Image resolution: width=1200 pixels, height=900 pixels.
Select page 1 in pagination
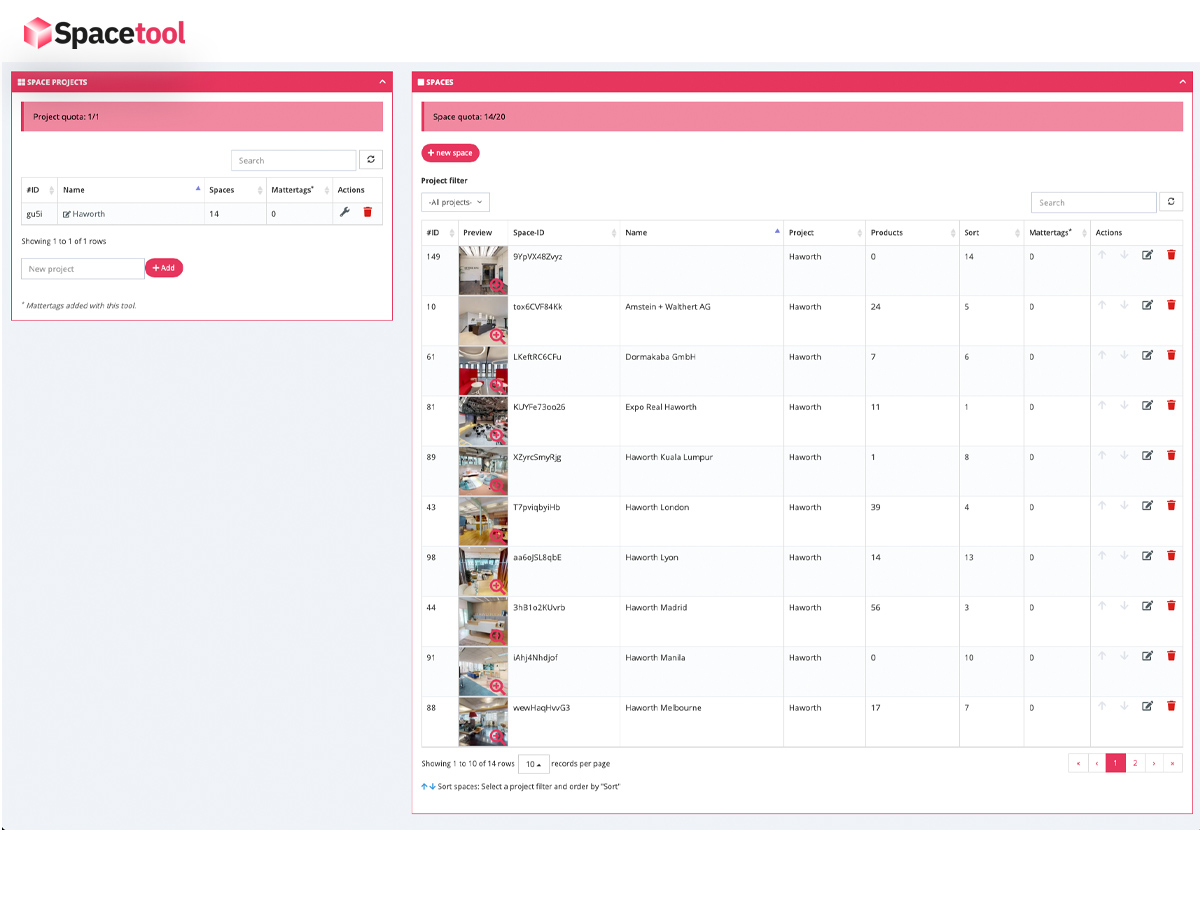(1116, 763)
